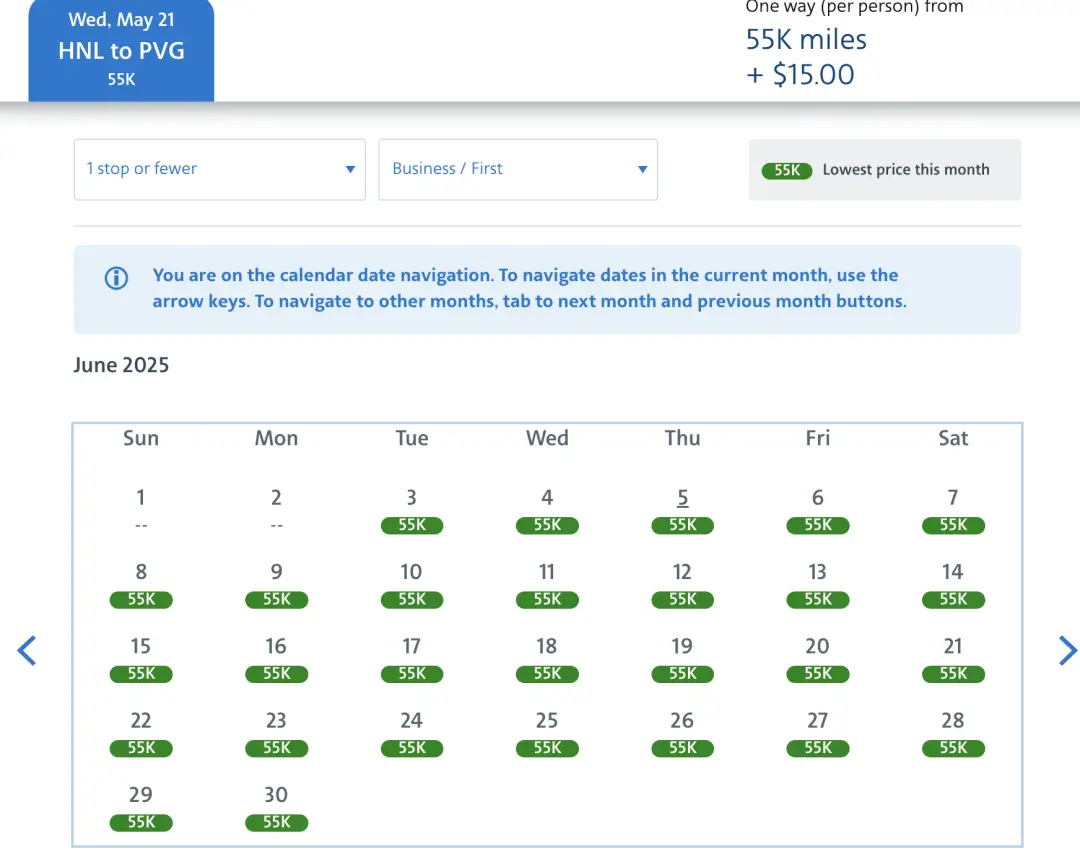Select June 5 on the calendar
Image resolution: width=1080 pixels, height=867 pixels.
682,509
